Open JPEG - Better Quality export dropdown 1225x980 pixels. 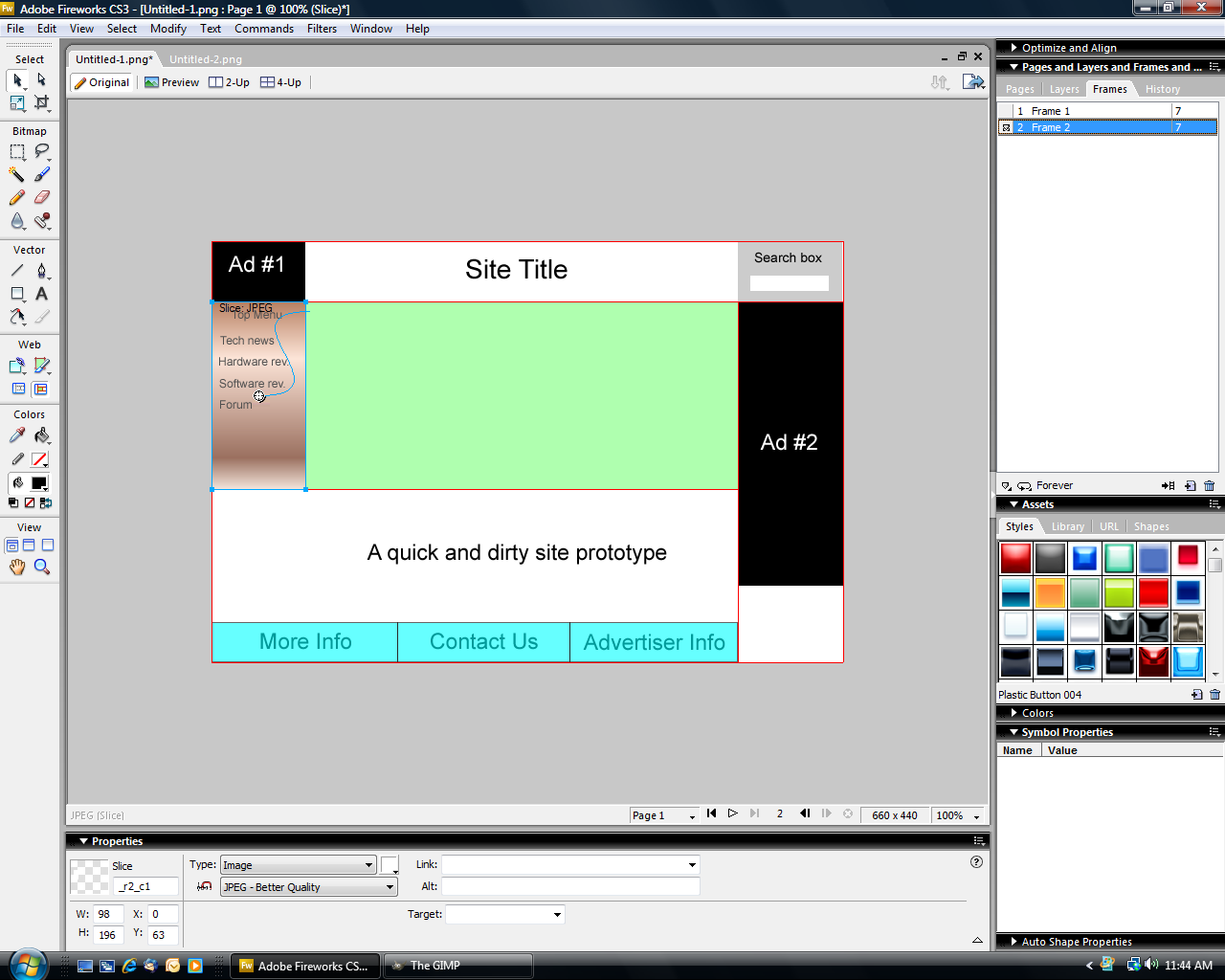(x=308, y=887)
